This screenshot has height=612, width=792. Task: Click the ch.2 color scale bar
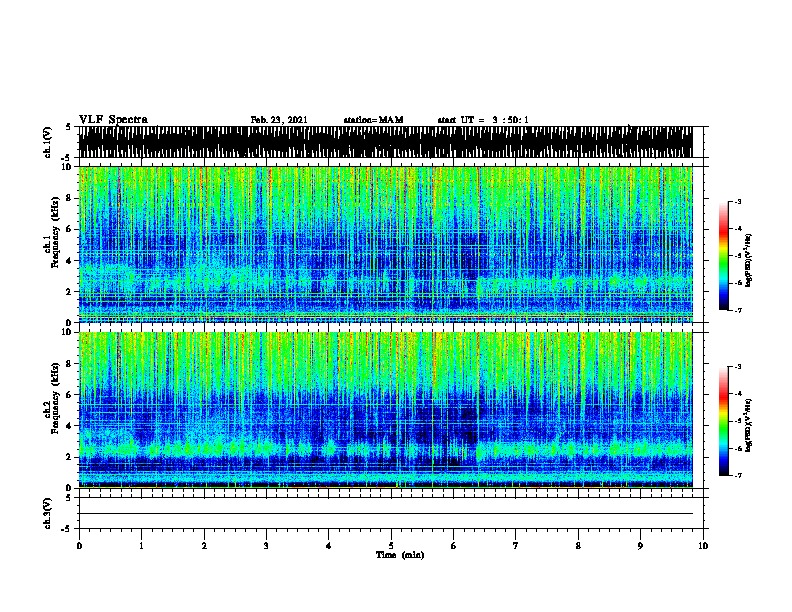[x=724, y=421]
